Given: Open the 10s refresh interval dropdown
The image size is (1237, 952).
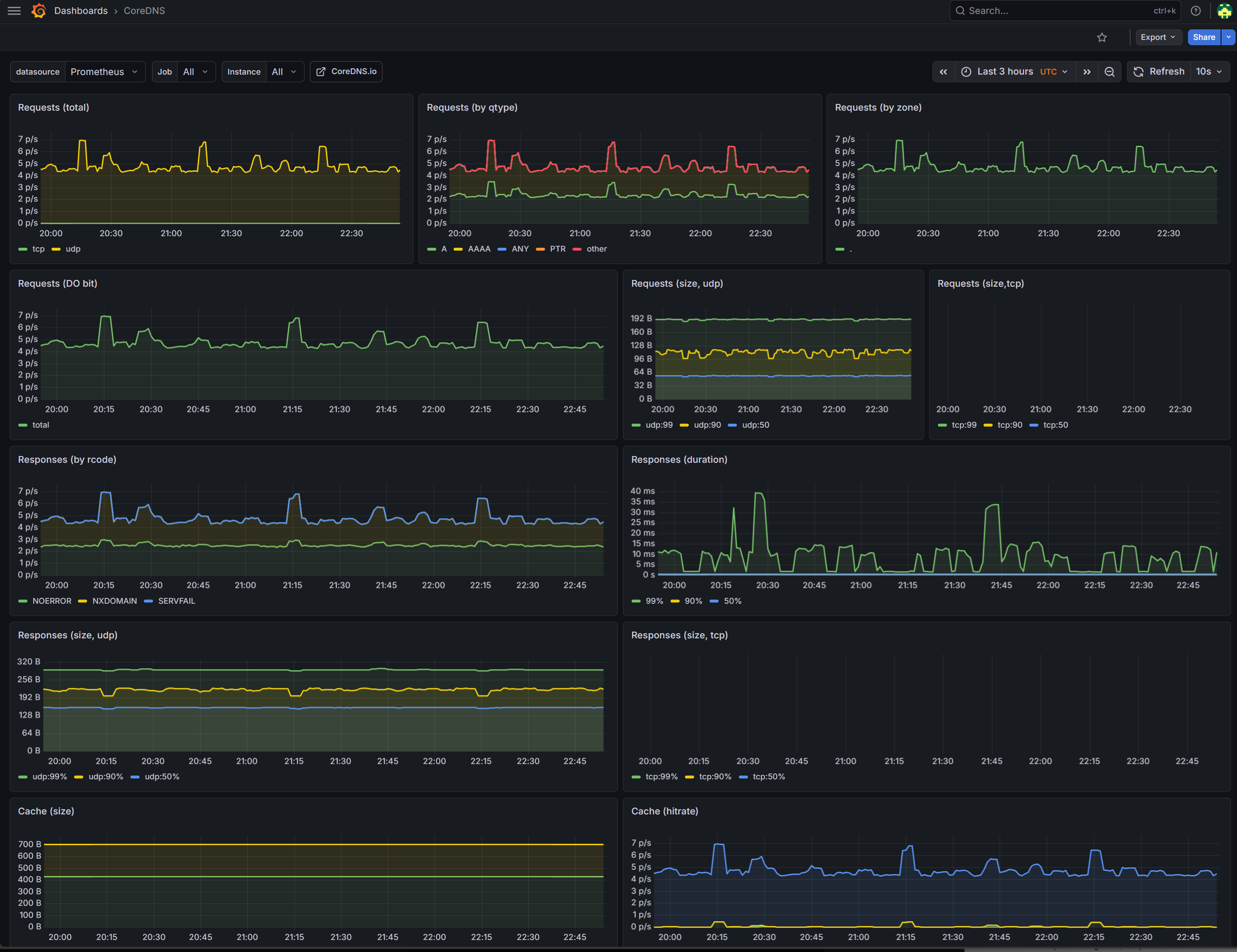Looking at the screenshot, I should (1209, 72).
